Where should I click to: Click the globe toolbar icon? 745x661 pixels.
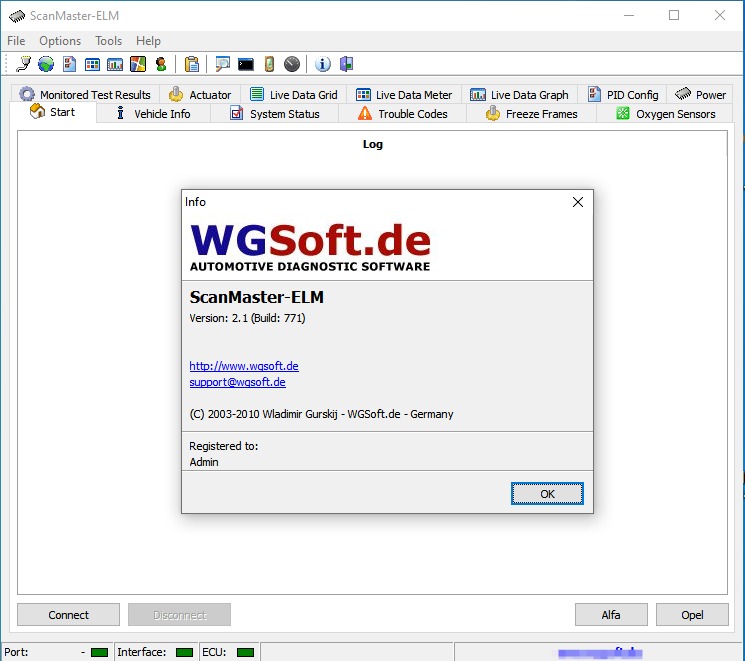(46, 64)
